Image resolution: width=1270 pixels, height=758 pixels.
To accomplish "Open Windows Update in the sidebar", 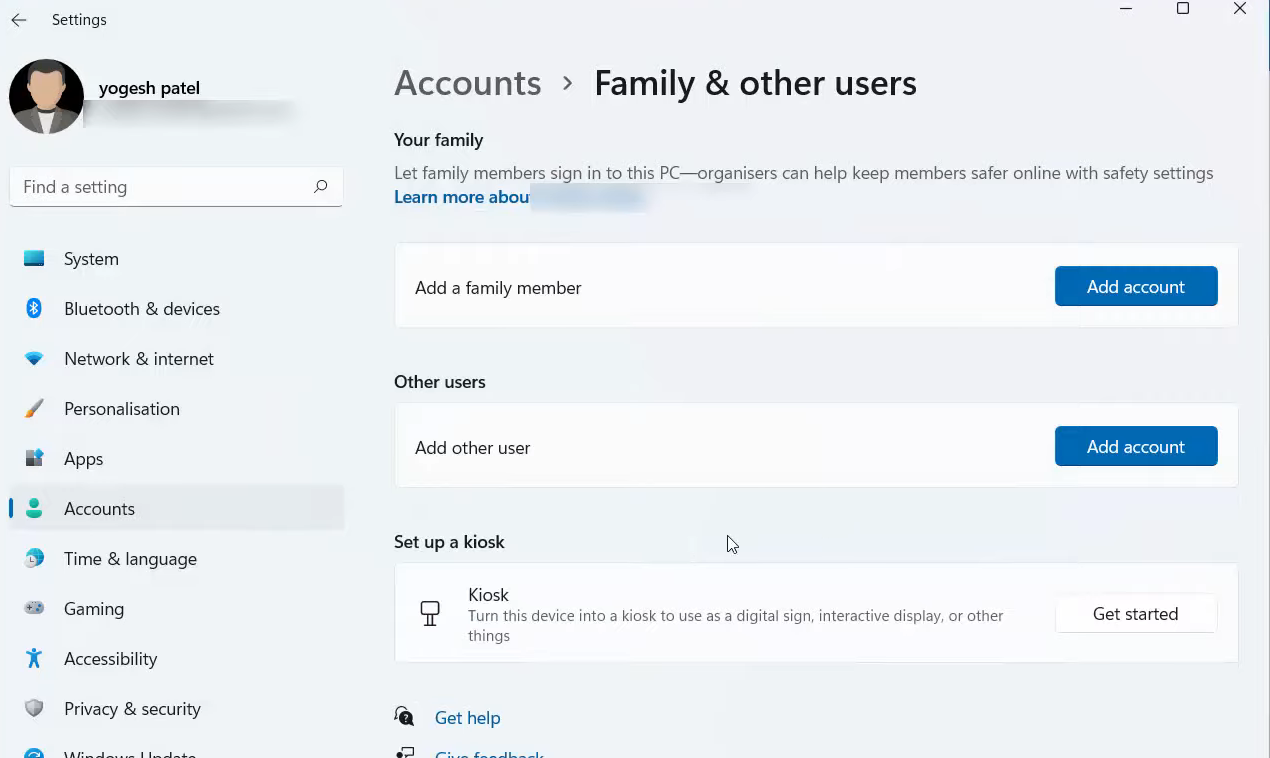I will (x=130, y=752).
